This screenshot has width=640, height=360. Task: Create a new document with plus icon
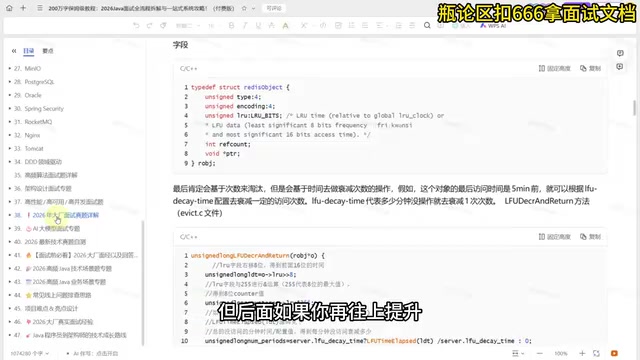click(x=23, y=8)
